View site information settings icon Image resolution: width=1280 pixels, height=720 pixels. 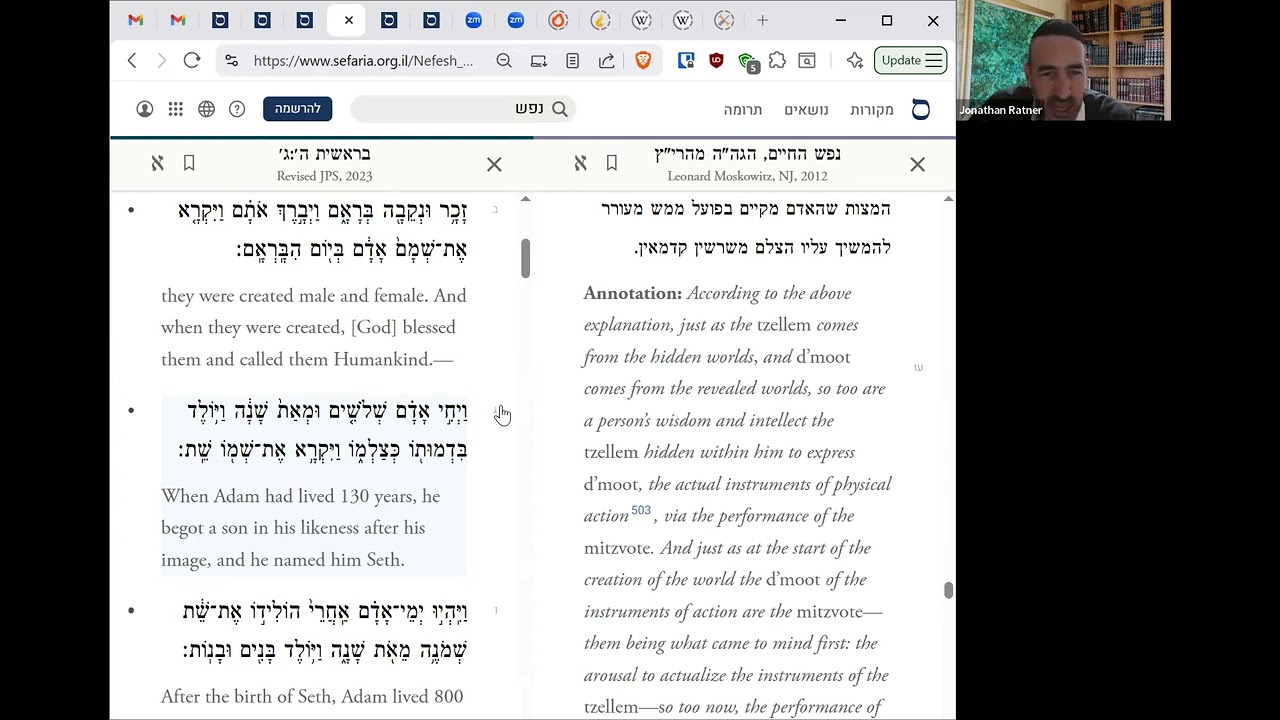[x=232, y=61]
